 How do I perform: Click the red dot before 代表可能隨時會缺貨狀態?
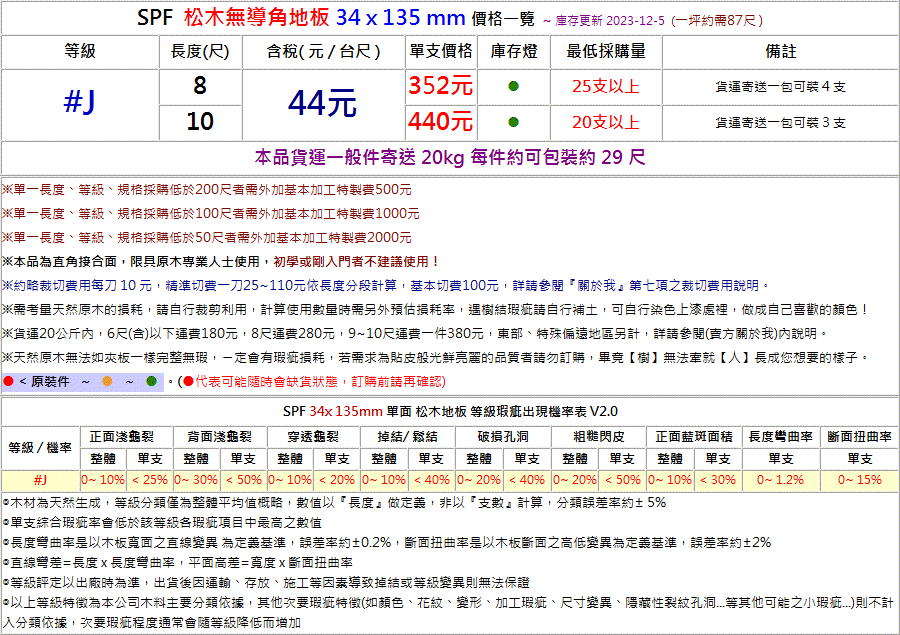[x=188, y=381]
